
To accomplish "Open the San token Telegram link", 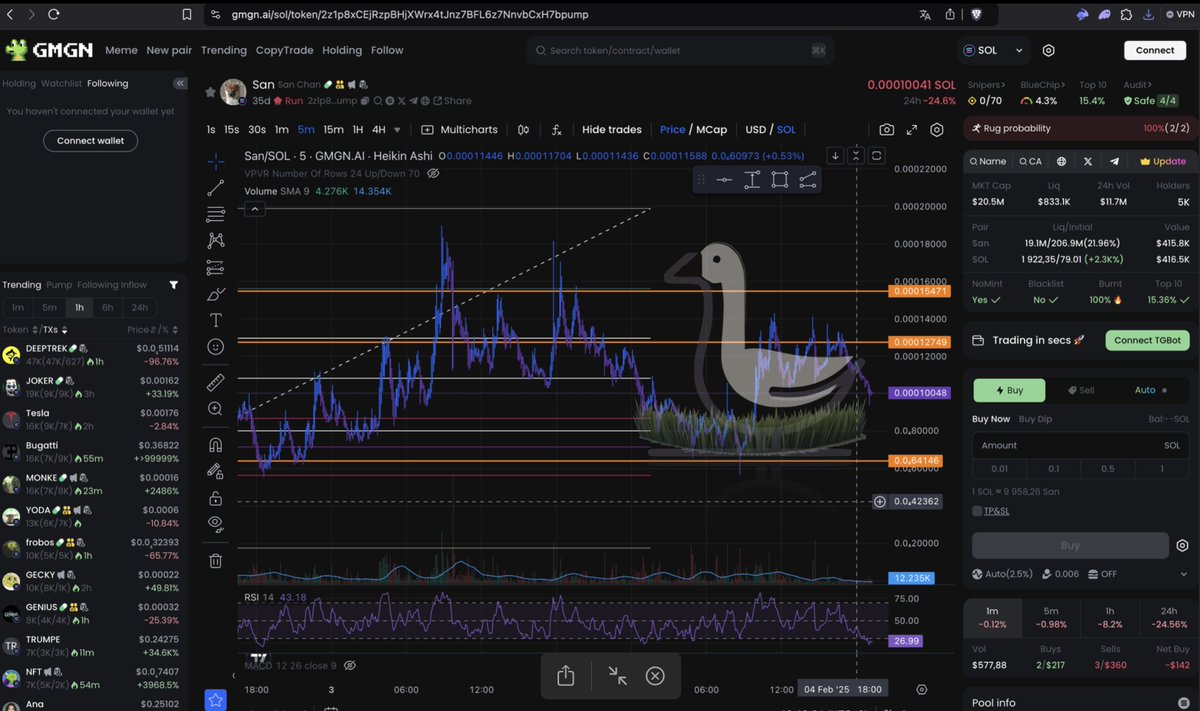I will 414,101.
